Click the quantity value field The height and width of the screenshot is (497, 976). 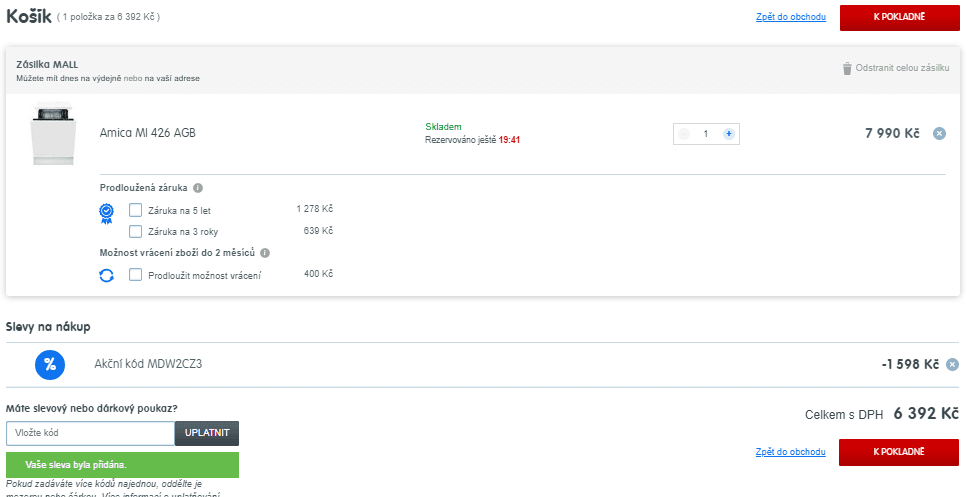[x=706, y=134]
